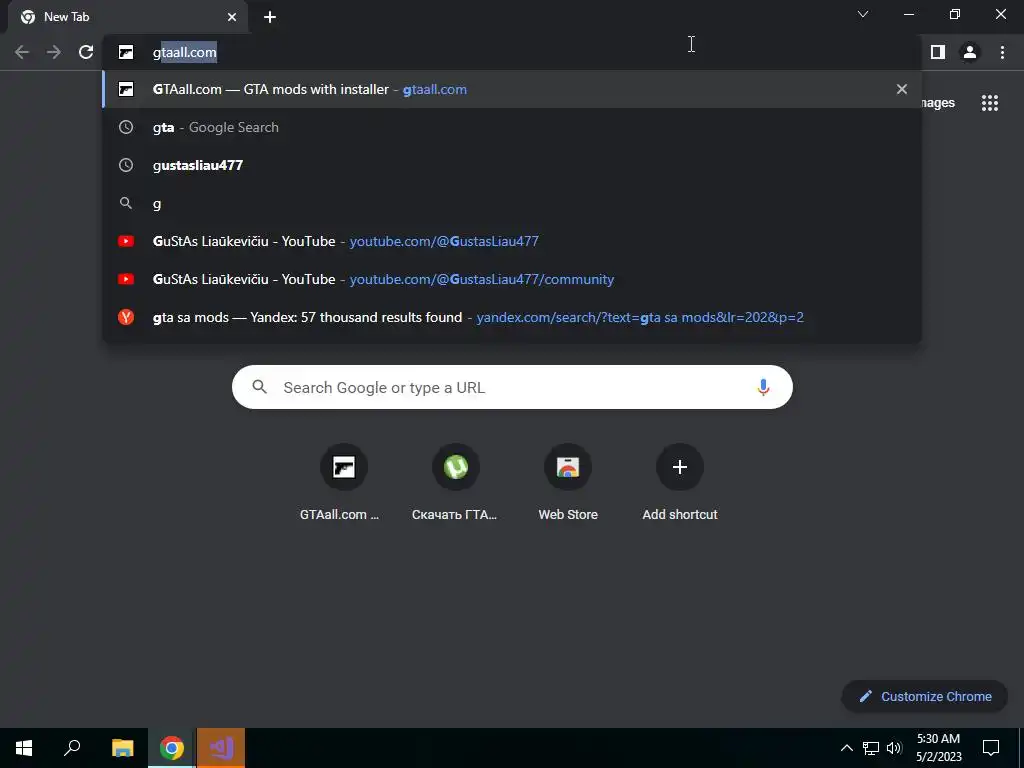Click the Chrome icon in the taskbar
This screenshot has width=1024, height=768.
click(x=172, y=748)
